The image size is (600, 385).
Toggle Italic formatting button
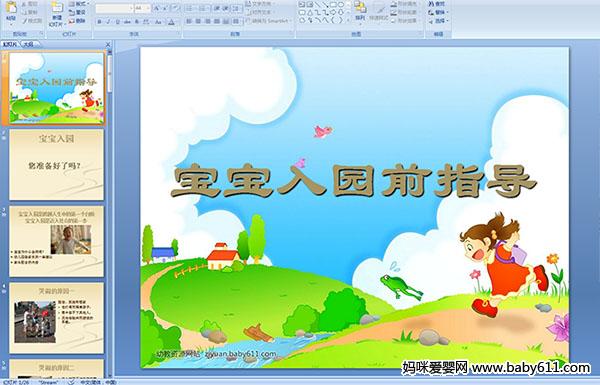point(108,22)
